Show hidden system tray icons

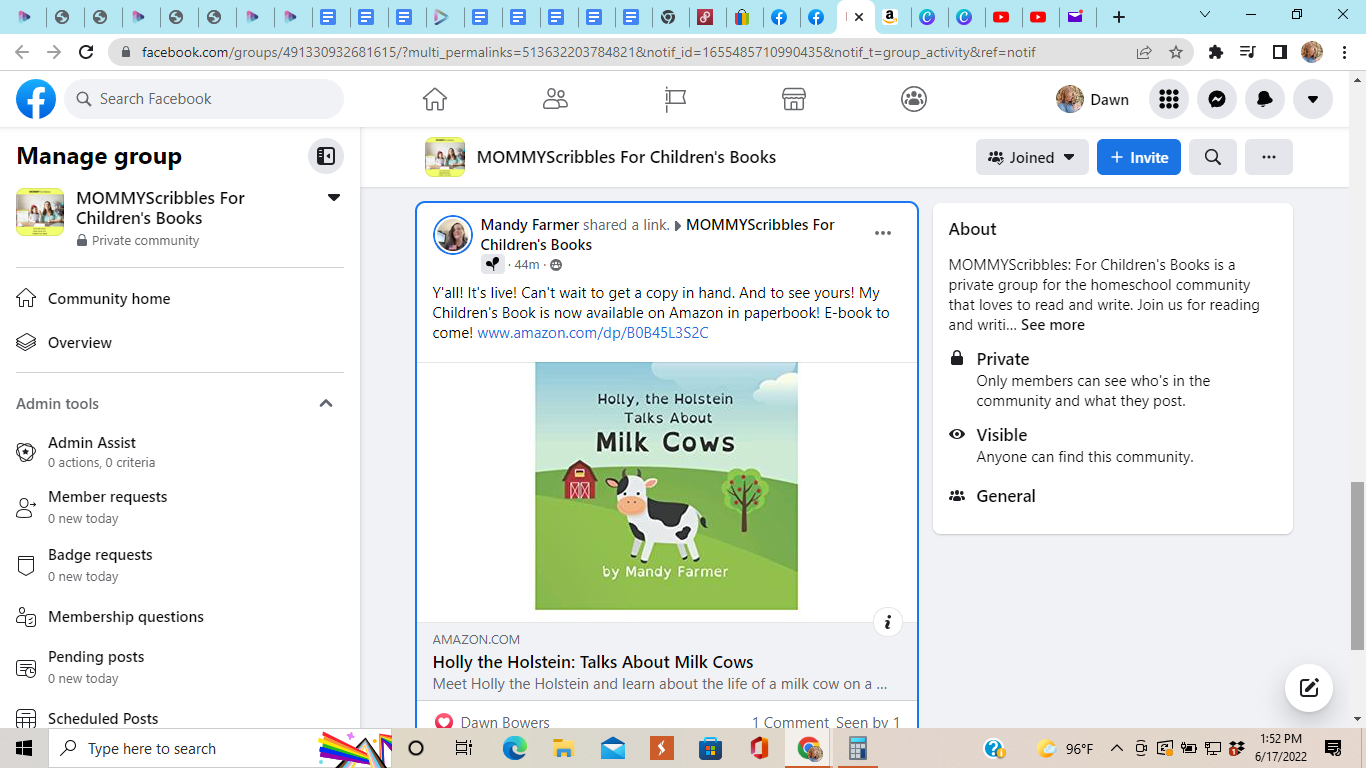pyautogui.click(x=1116, y=748)
